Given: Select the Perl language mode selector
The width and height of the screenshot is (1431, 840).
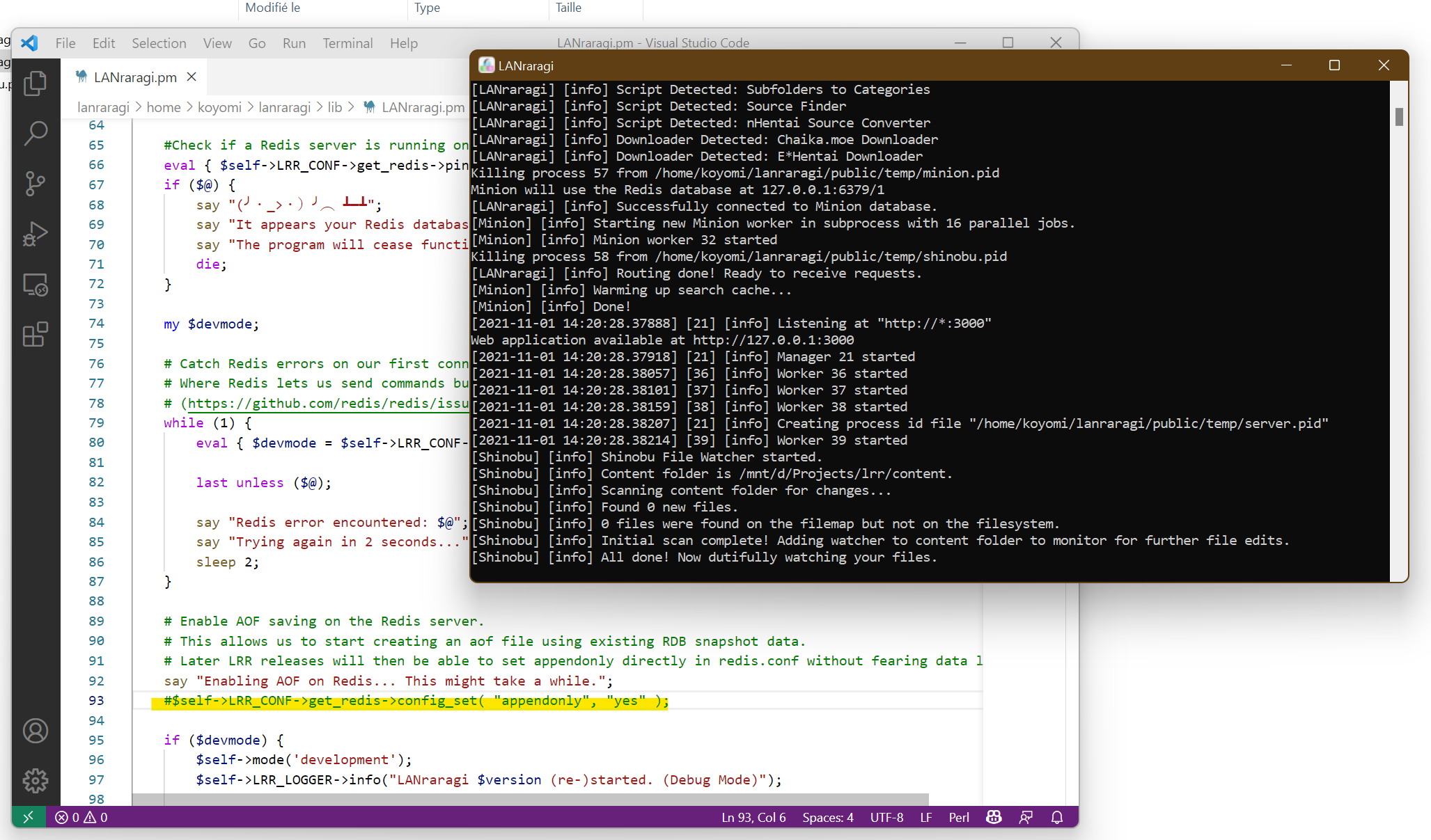Looking at the screenshot, I should pos(958,817).
